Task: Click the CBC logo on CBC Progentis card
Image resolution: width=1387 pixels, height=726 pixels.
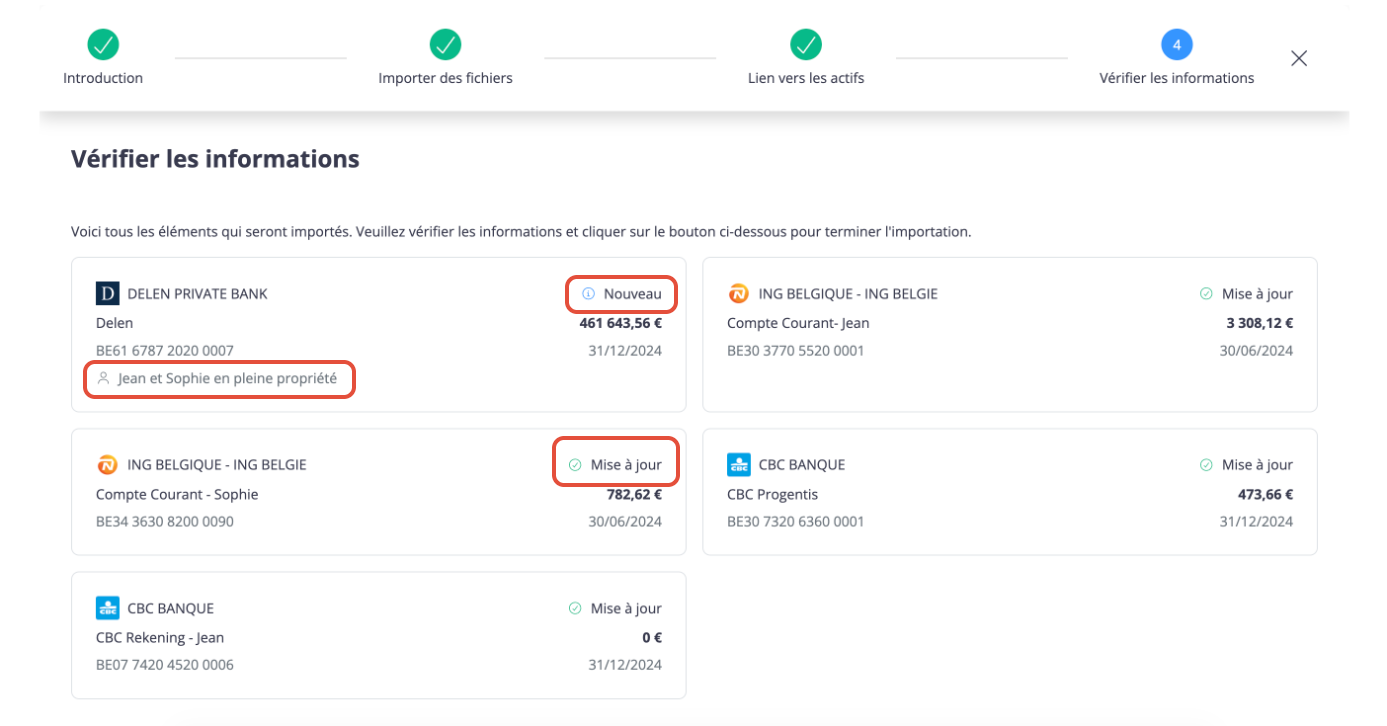Action: point(739,465)
